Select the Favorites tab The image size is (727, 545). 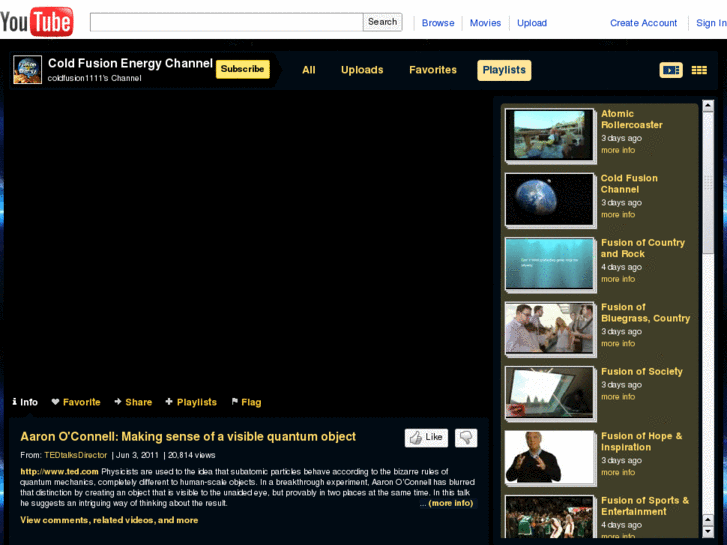[x=433, y=70]
